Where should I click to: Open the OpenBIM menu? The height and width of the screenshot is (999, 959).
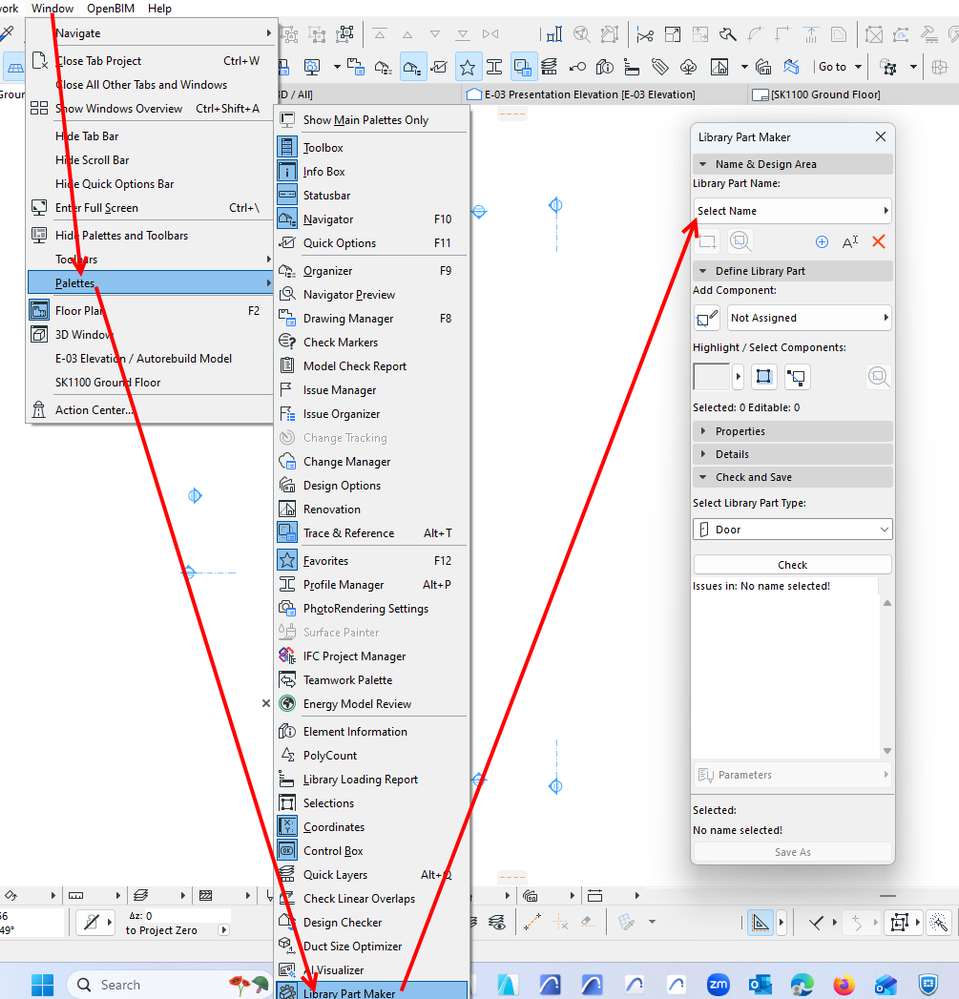tap(110, 8)
